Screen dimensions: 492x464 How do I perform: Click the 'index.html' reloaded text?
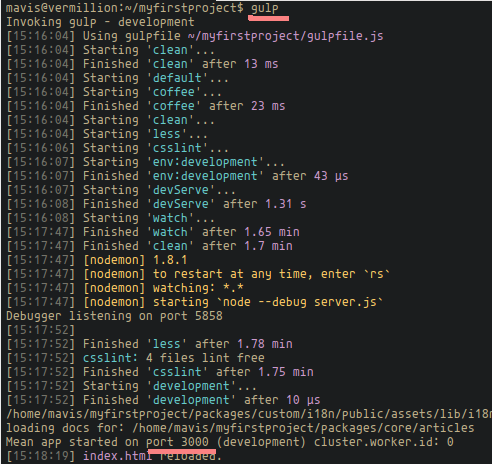pos(152,456)
